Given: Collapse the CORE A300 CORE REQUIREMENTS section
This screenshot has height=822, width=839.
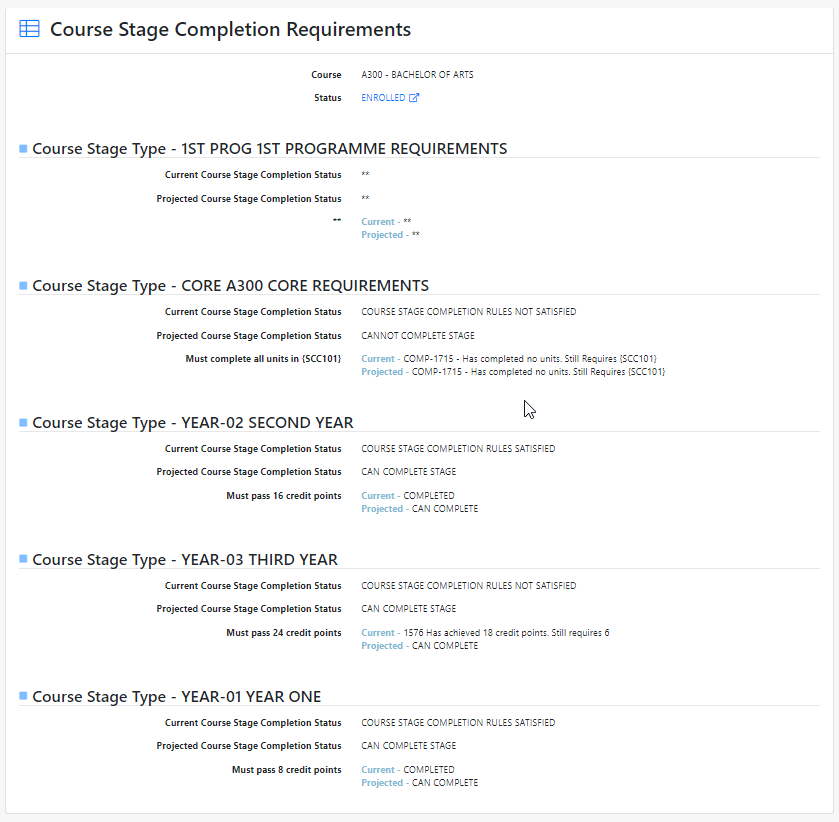Looking at the screenshot, I should [22, 285].
